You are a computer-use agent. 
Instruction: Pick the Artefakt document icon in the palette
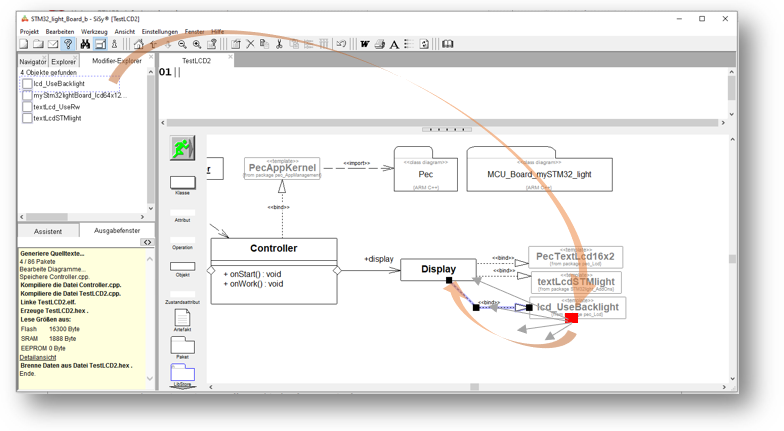(x=182, y=316)
